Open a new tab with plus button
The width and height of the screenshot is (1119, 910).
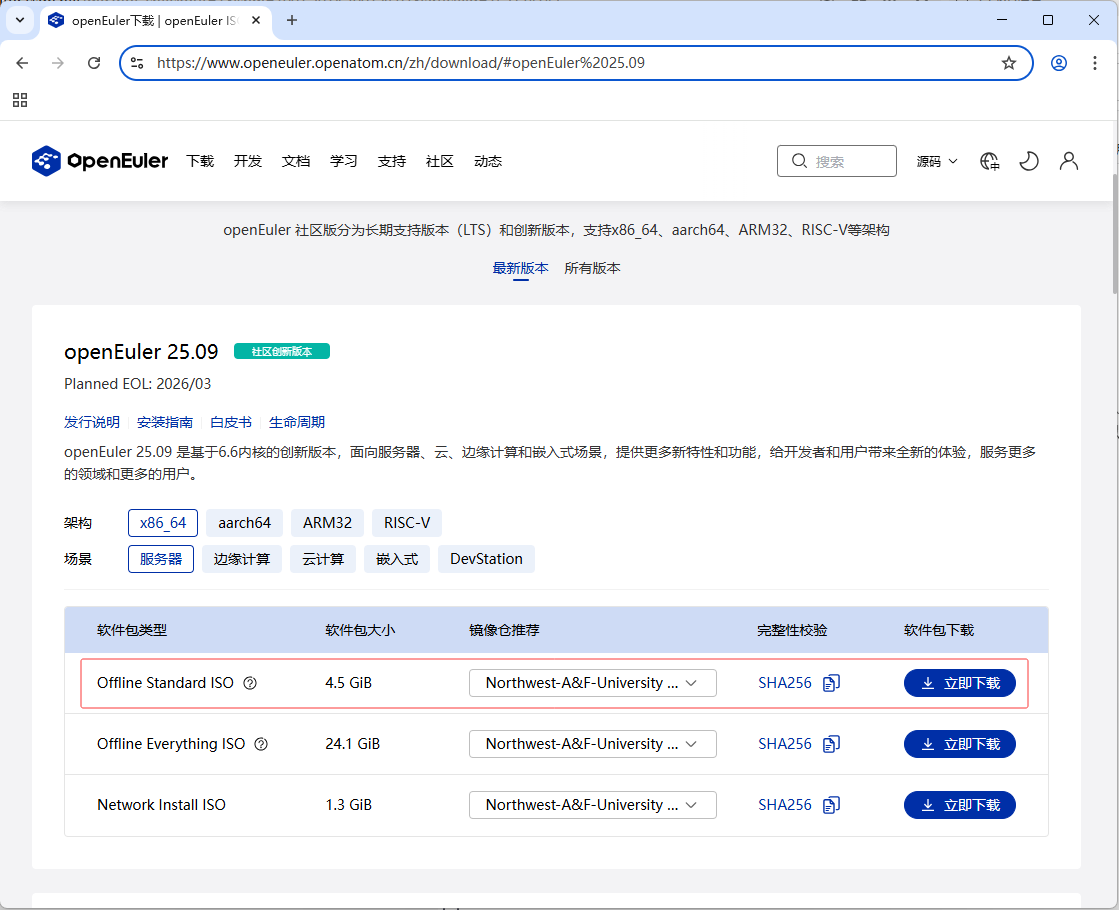[291, 20]
